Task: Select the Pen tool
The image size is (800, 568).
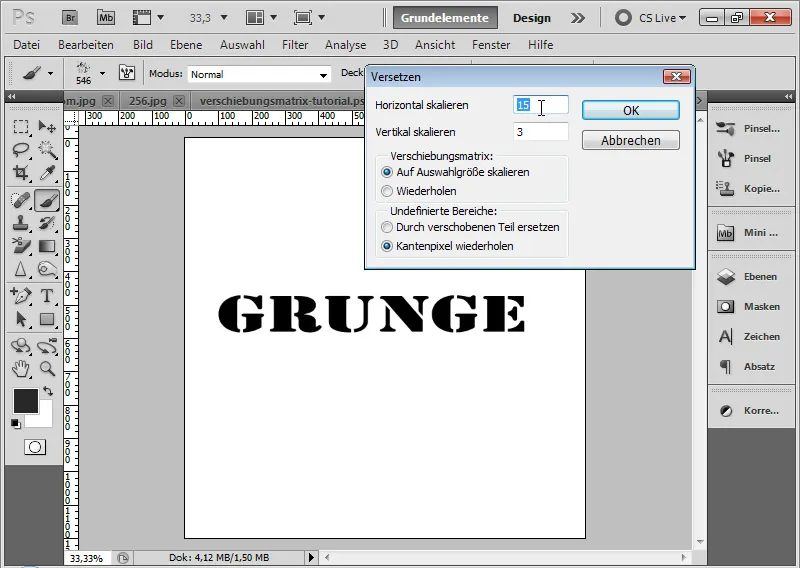Action: click(21, 295)
